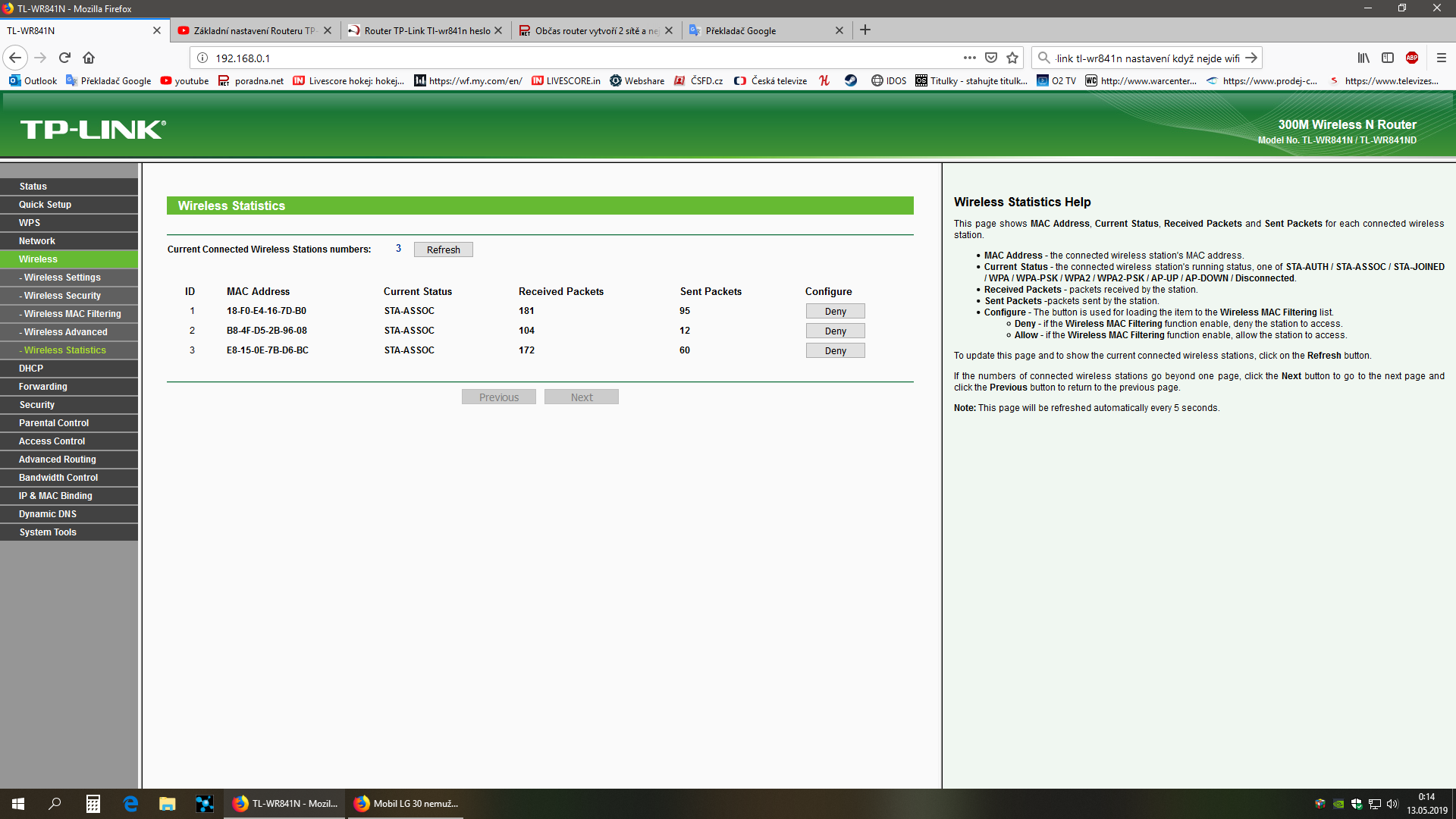Open Wireless MAC Filtering submenu
Screen dimensions: 1456x819
72,314
